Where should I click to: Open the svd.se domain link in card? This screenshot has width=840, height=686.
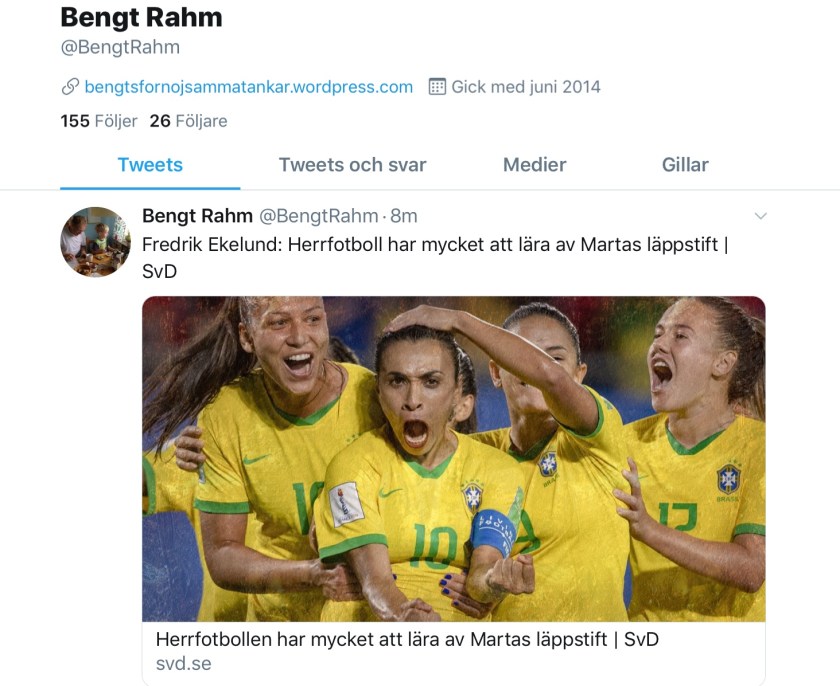point(184,663)
